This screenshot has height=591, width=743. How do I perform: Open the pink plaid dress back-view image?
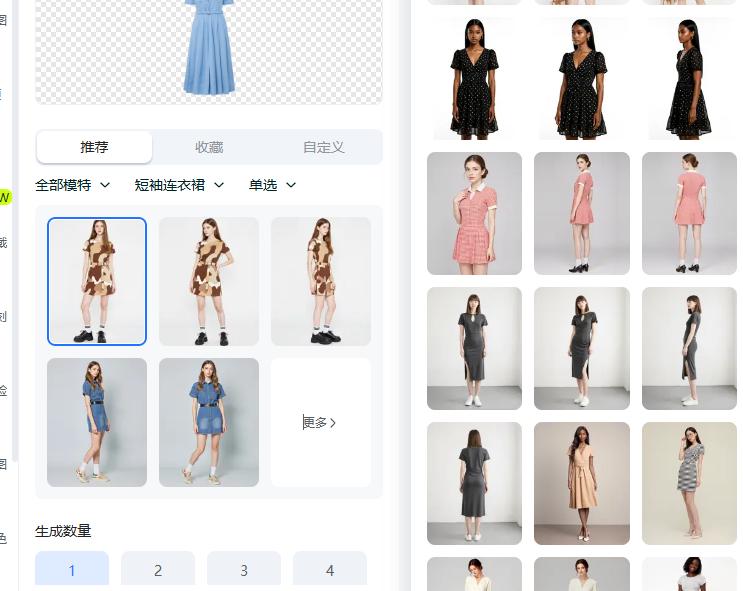tap(689, 213)
